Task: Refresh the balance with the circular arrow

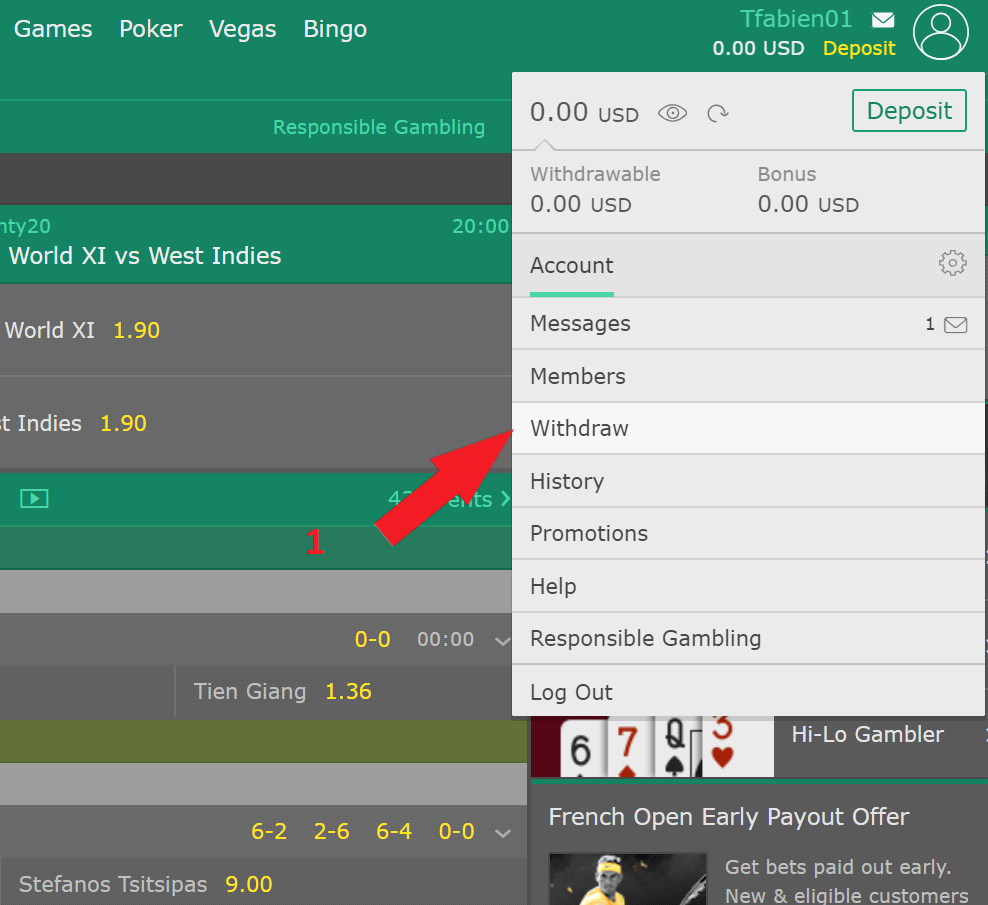Action: tap(718, 113)
